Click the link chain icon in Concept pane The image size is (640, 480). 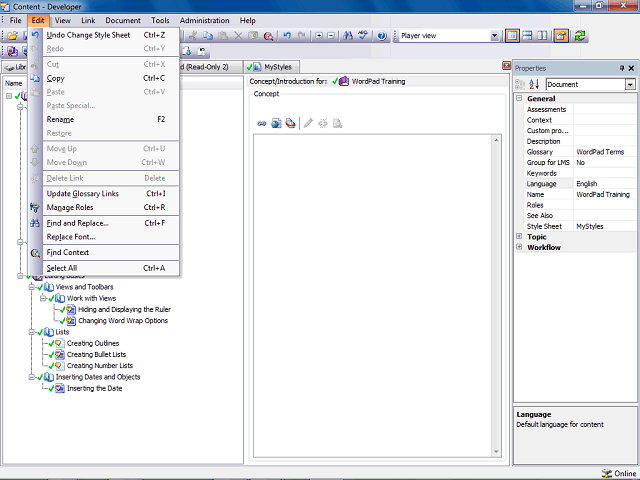[x=262, y=123]
